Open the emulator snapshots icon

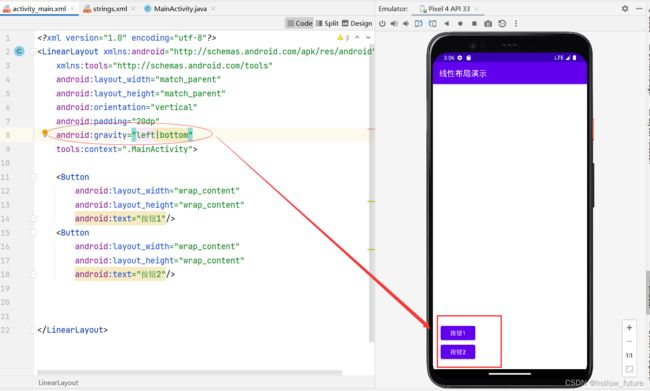(x=502, y=24)
